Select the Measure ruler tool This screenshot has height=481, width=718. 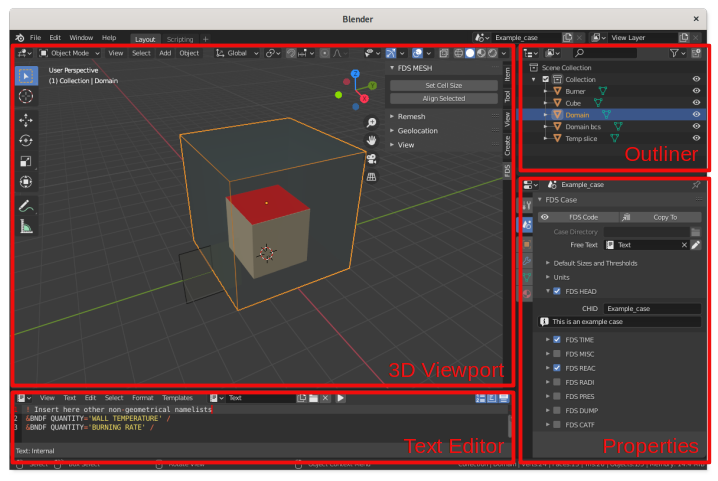click(26, 226)
